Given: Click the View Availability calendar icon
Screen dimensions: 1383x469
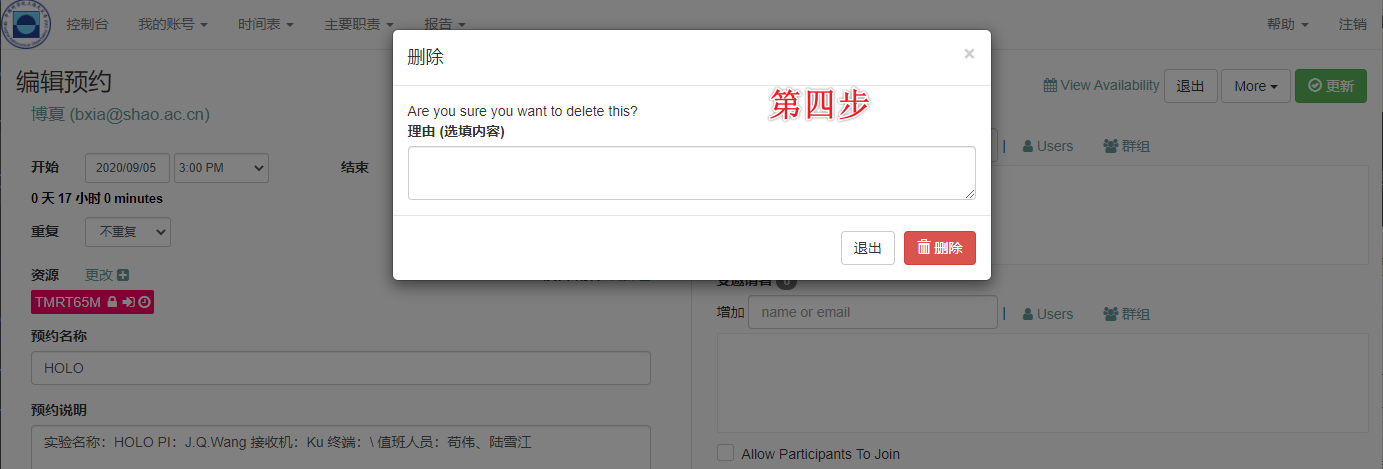Looking at the screenshot, I should [x=1050, y=86].
